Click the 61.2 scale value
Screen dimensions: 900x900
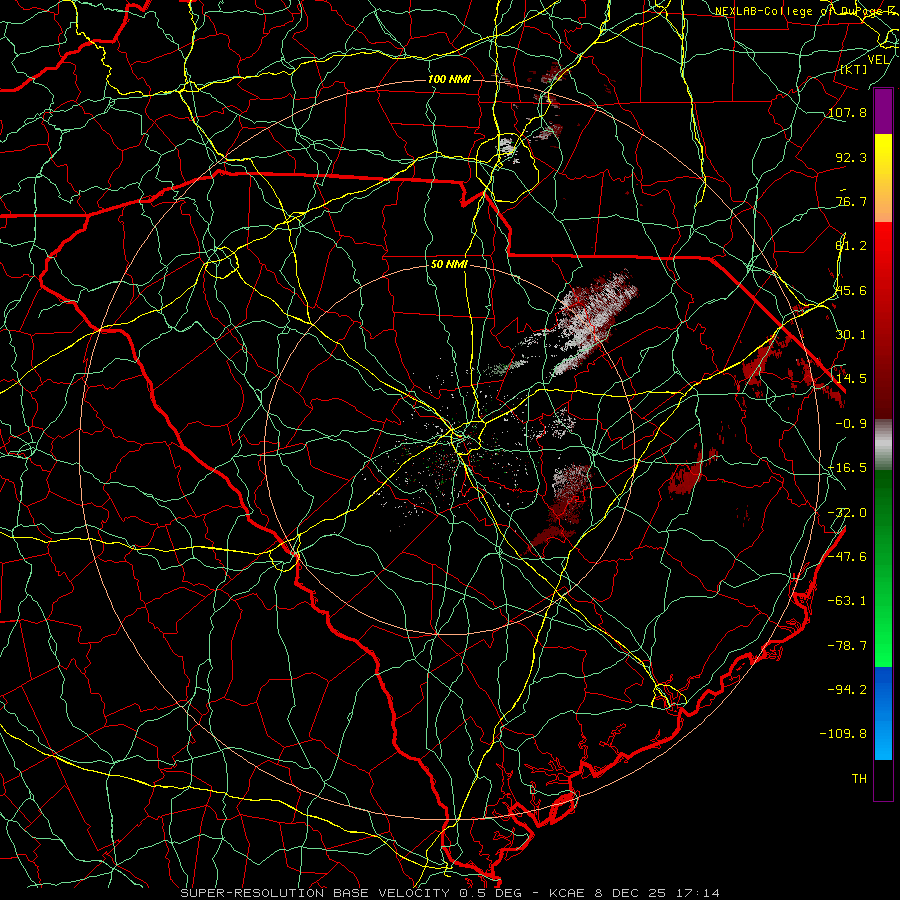click(851, 246)
